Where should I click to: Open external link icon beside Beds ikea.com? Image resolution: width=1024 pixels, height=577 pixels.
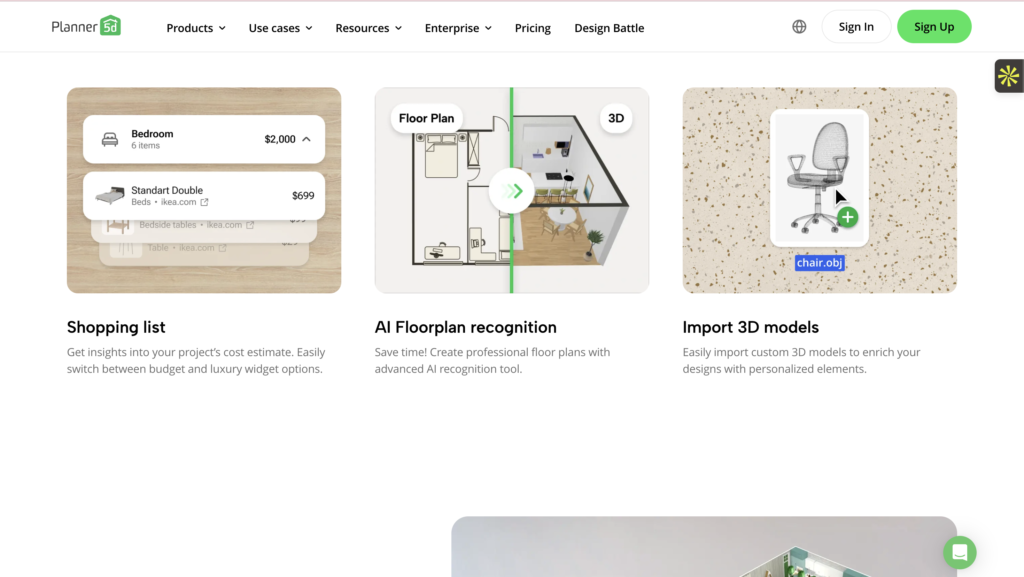(x=204, y=202)
